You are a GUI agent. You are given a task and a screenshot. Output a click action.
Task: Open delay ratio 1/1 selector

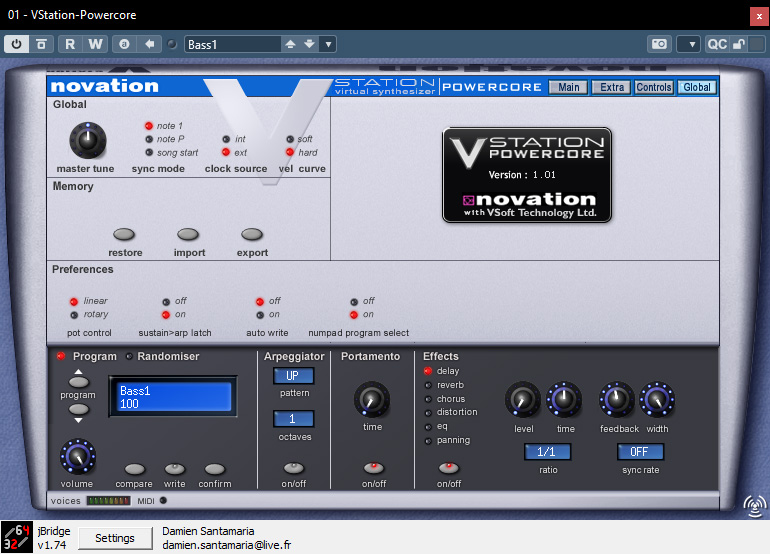coord(547,452)
